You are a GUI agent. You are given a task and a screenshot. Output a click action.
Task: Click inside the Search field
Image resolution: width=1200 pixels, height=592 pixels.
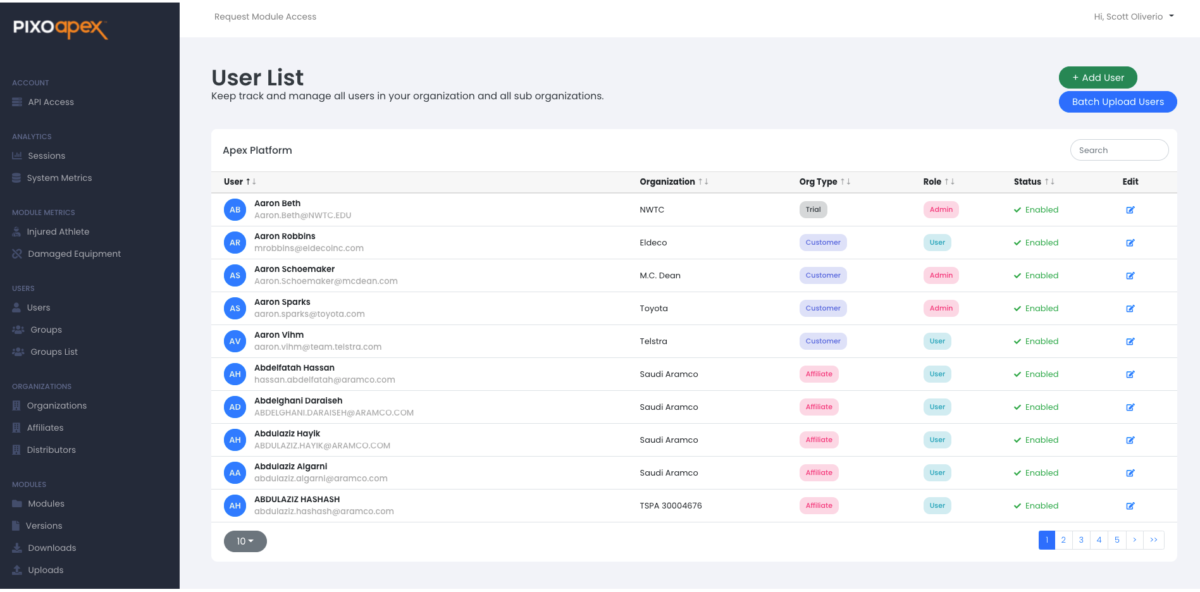tap(1119, 149)
